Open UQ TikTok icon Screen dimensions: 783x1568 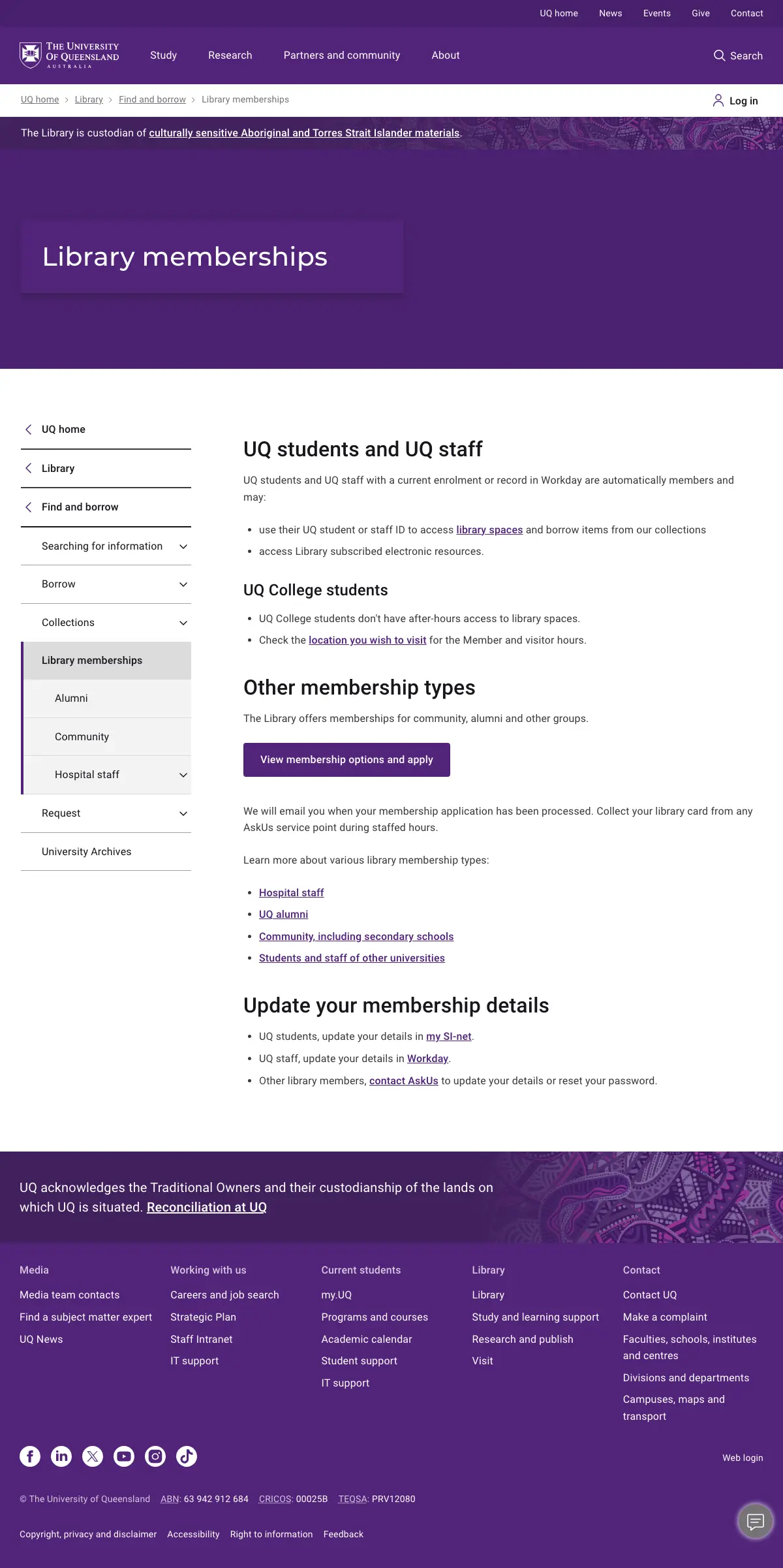click(x=187, y=1456)
